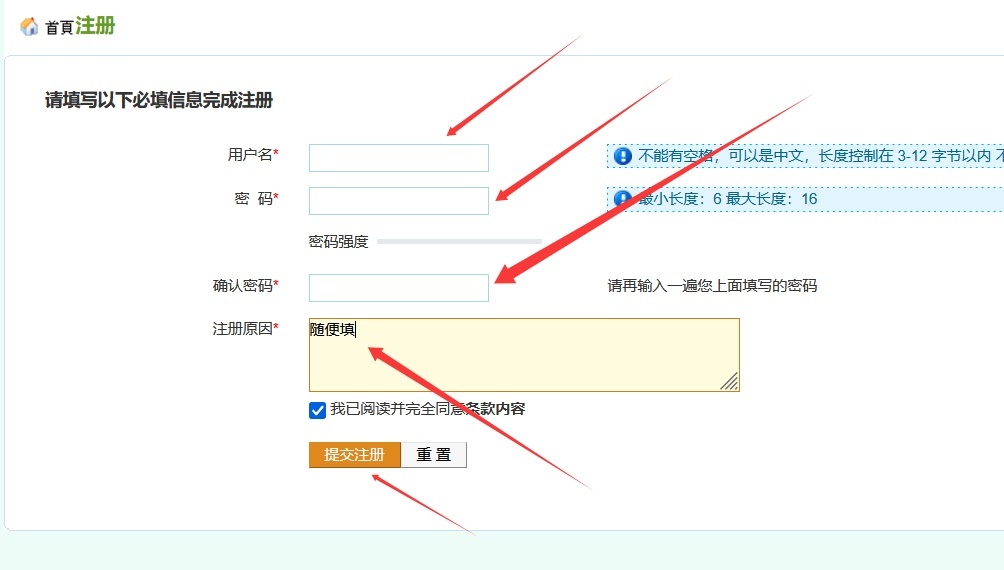This screenshot has width=1004, height=570.
Task: Grab the text area resize handle
Action: coord(730,381)
